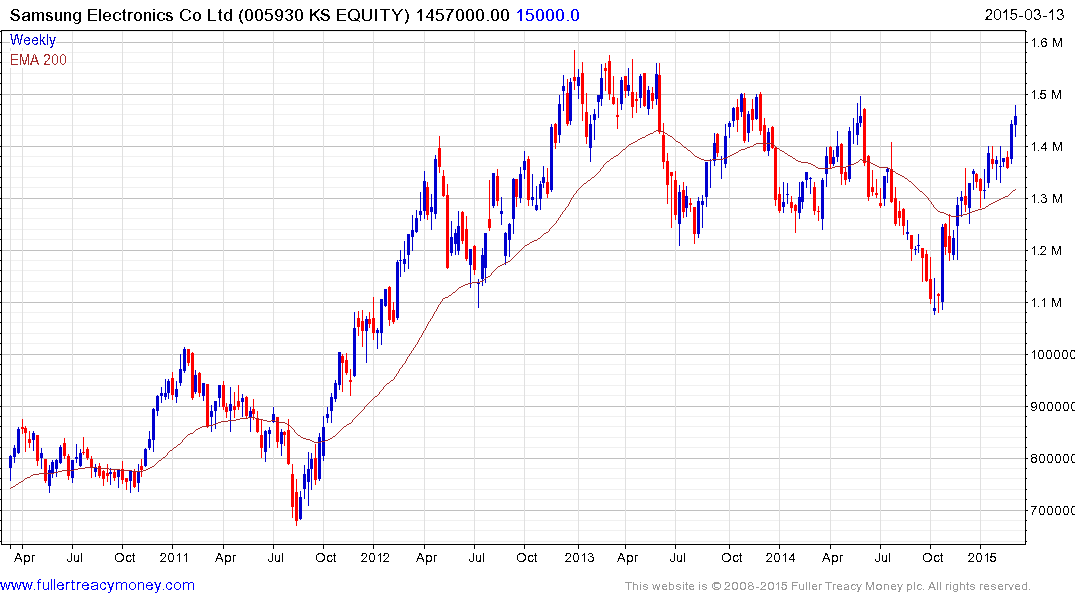Screen dimensions: 1075x600
Task: Select the 2015 marker on time axis
Action: [x=983, y=555]
